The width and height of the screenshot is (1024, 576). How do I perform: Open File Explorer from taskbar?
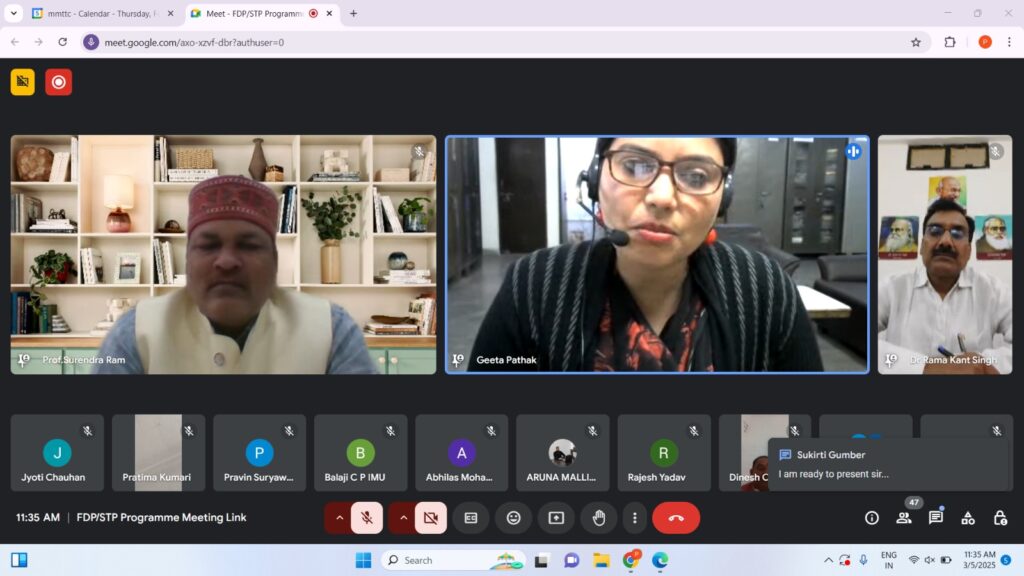pos(601,560)
